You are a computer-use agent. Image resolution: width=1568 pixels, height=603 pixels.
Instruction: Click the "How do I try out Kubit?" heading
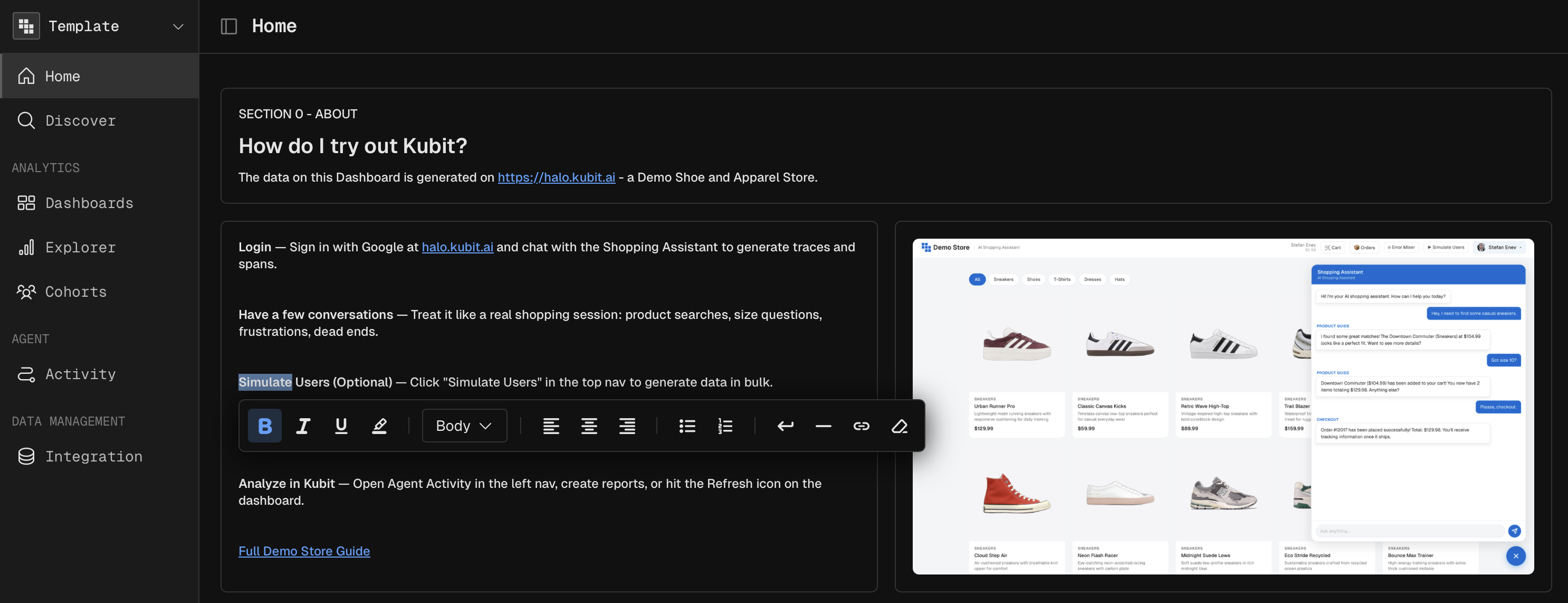tap(353, 146)
